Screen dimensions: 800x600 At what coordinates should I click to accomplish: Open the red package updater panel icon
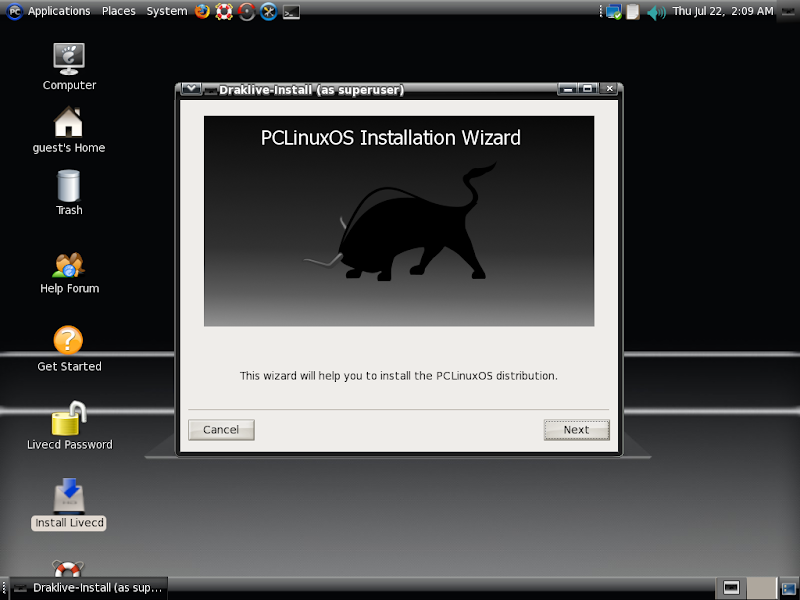[246, 11]
